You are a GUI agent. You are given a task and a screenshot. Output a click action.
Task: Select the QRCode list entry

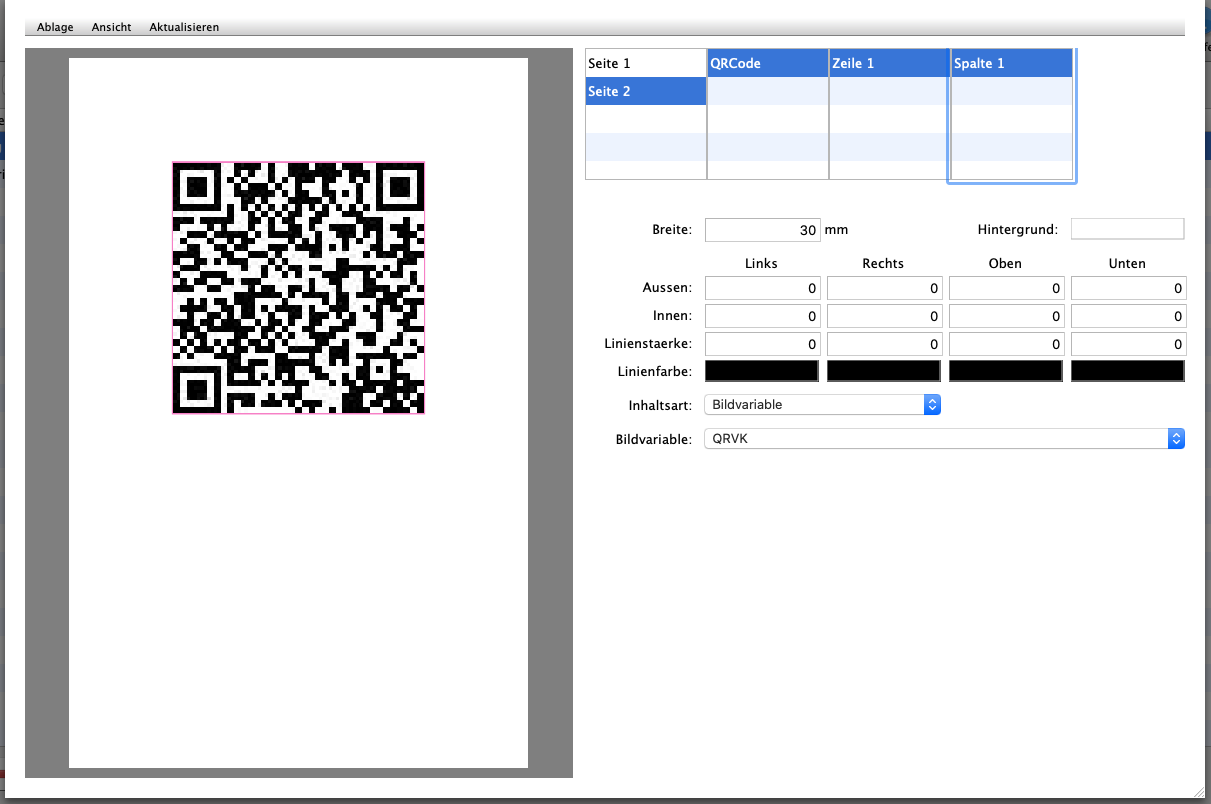[x=767, y=63]
